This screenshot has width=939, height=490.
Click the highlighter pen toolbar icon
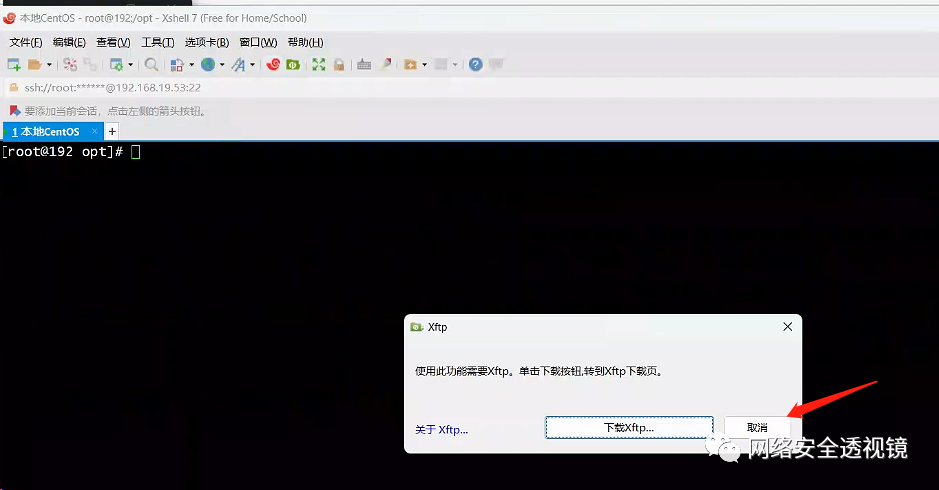(386, 63)
